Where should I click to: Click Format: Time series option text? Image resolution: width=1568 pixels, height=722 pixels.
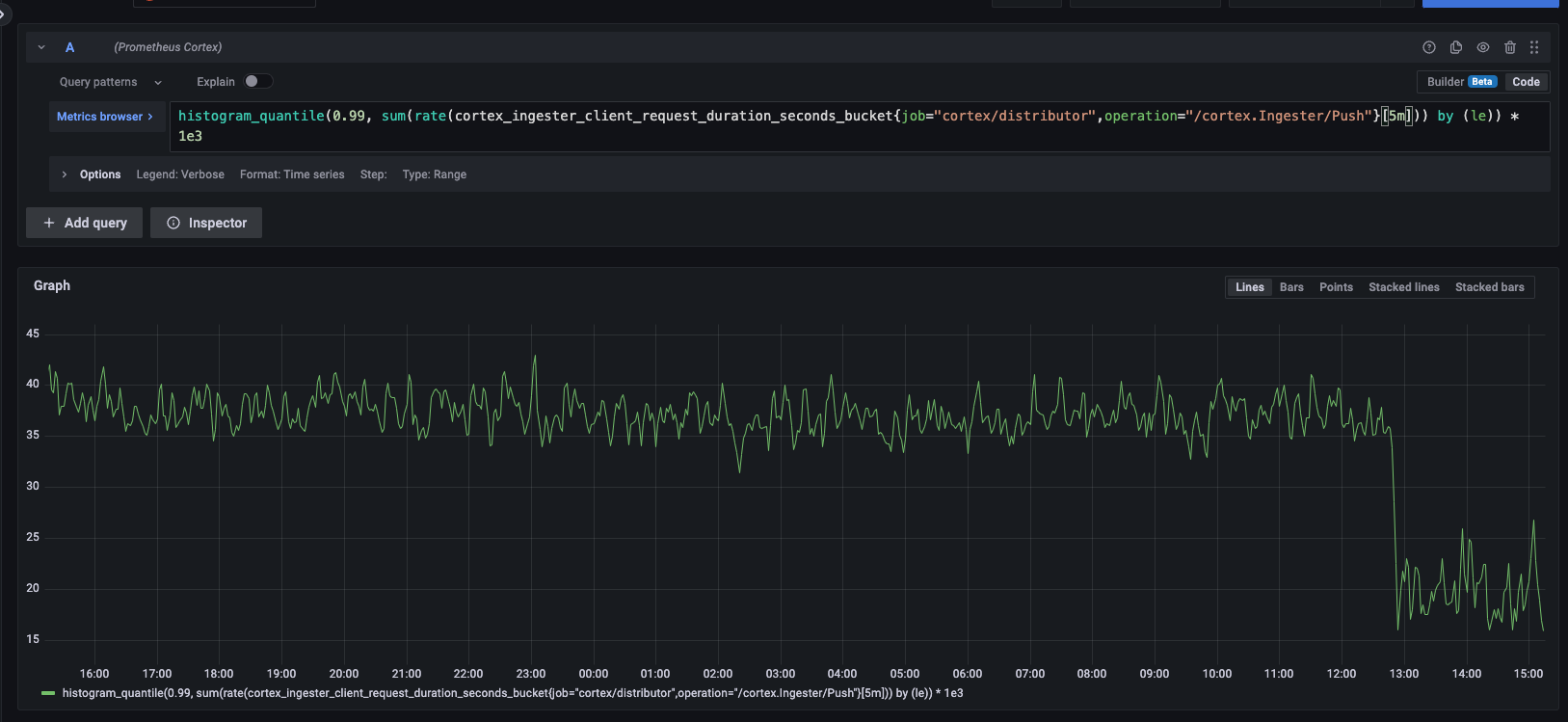tap(292, 174)
